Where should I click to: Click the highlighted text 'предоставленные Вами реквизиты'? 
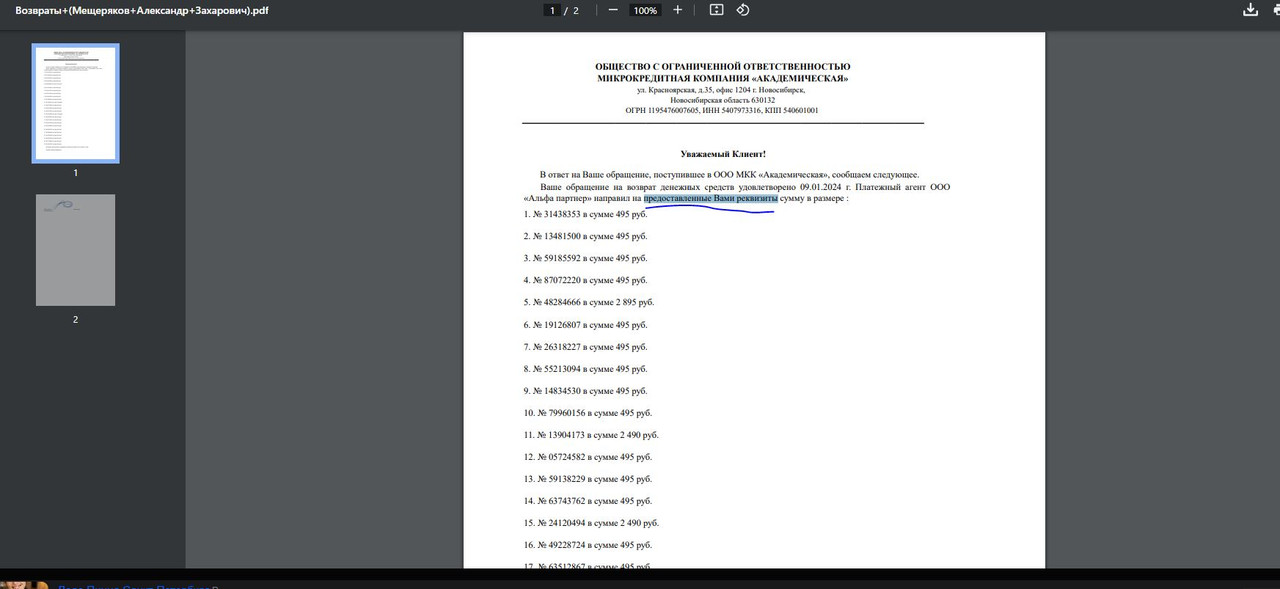click(x=710, y=198)
